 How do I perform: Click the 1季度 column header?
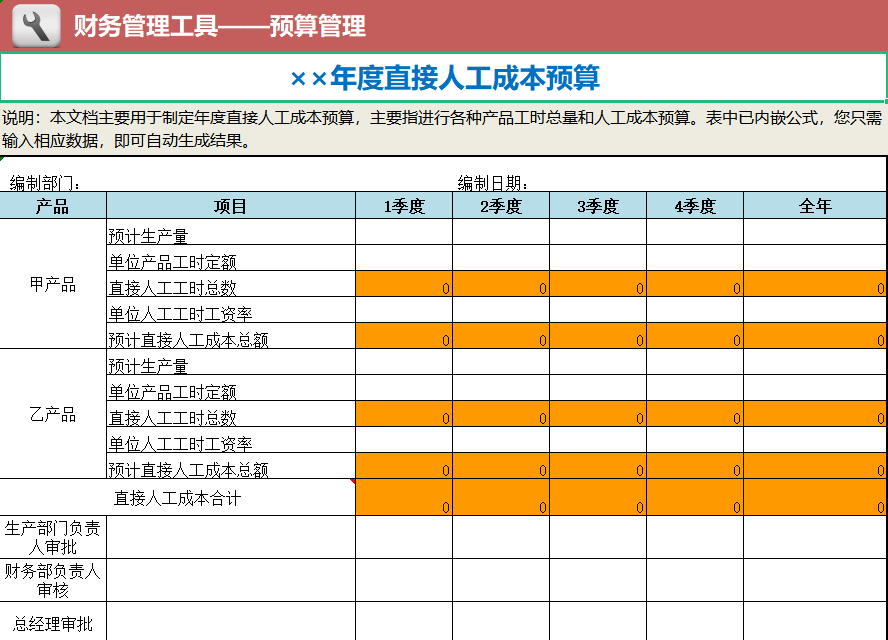[x=403, y=206]
